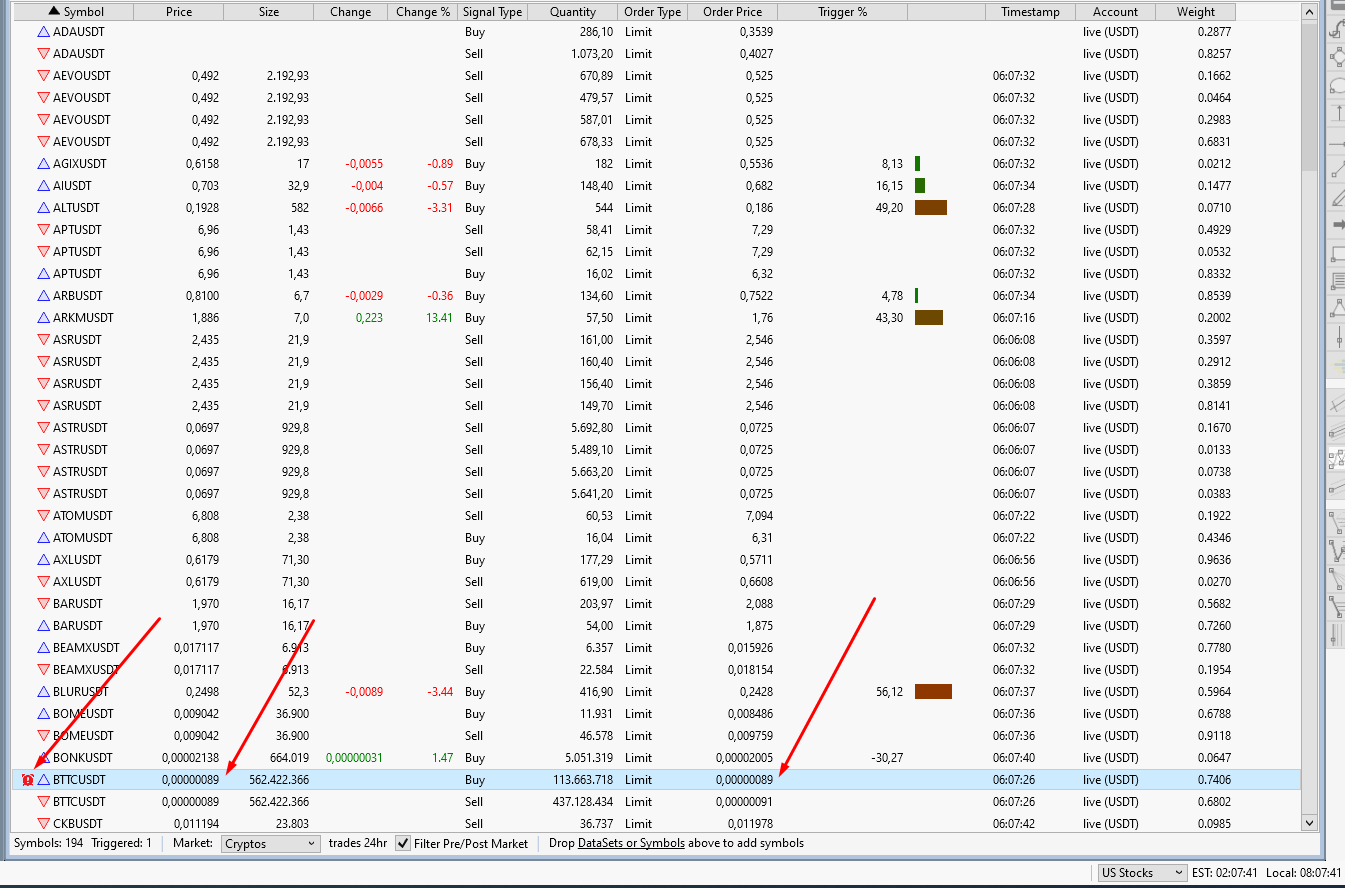Click the blue triangle on the BARUSDT Buy row
Screen dimensions: 1345x888
[43, 626]
